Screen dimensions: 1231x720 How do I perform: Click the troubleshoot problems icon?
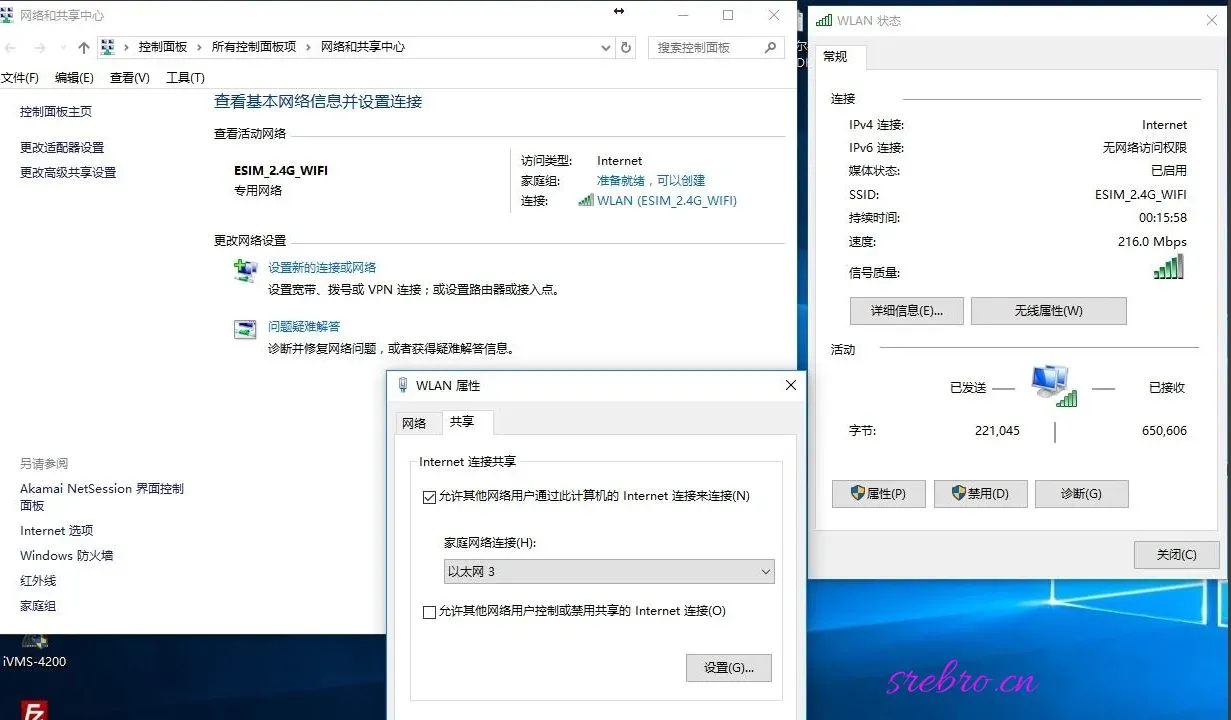(x=245, y=329)
